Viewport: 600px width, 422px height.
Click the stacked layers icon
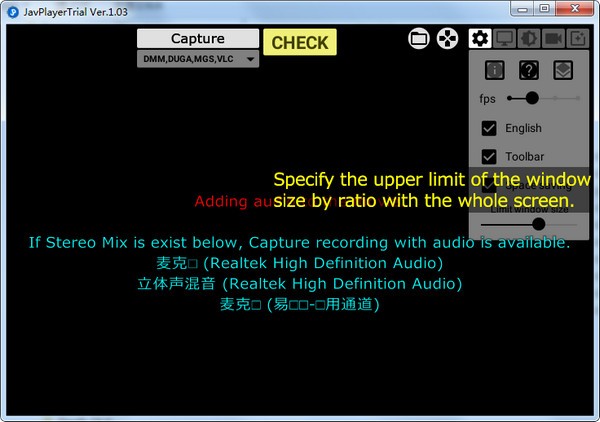pos(563,70)
